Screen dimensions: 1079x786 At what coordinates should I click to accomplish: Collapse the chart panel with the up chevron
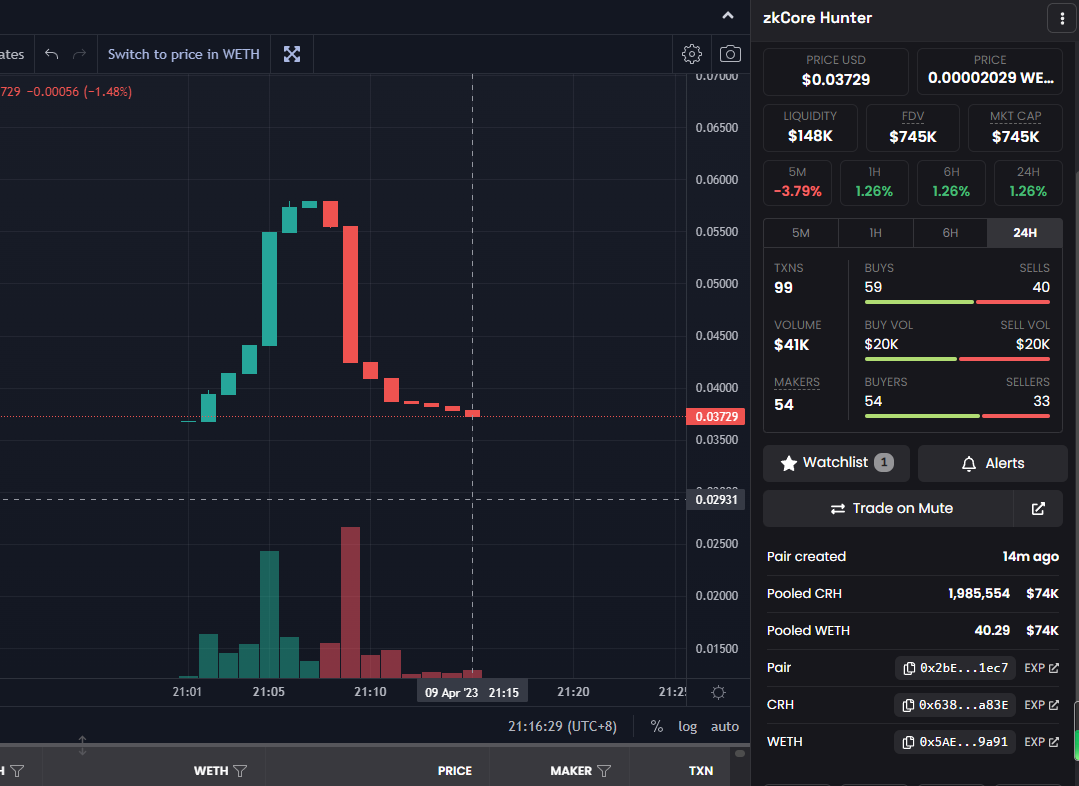pos(727,15)
